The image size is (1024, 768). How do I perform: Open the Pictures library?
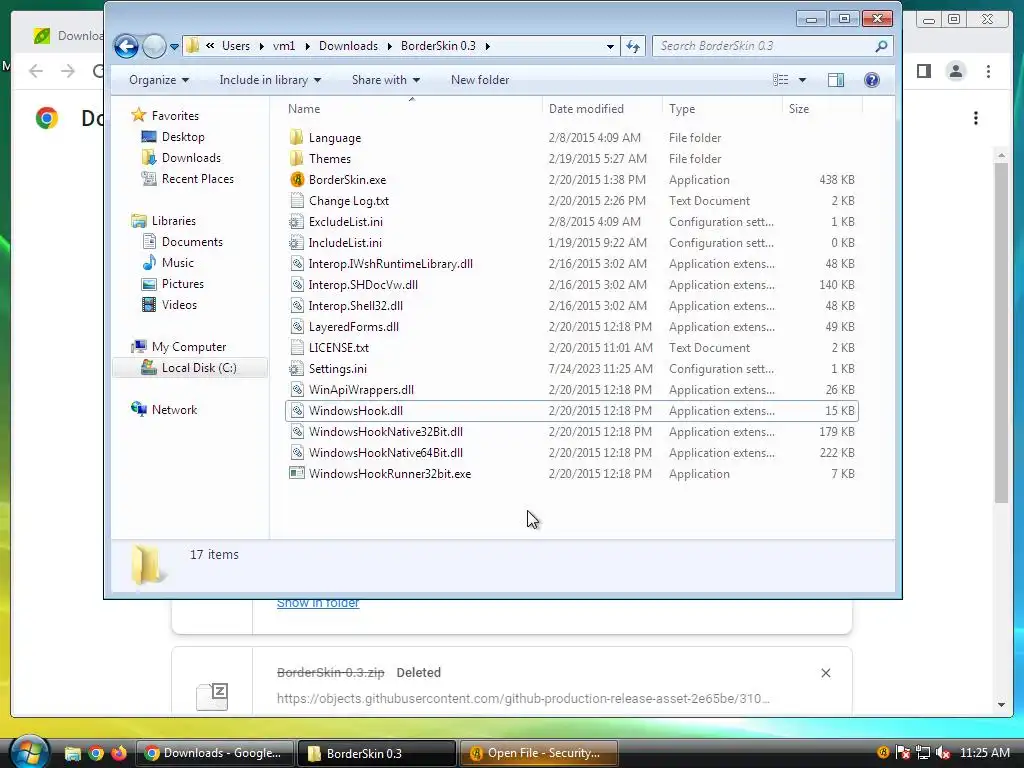[x=183, y=283]
